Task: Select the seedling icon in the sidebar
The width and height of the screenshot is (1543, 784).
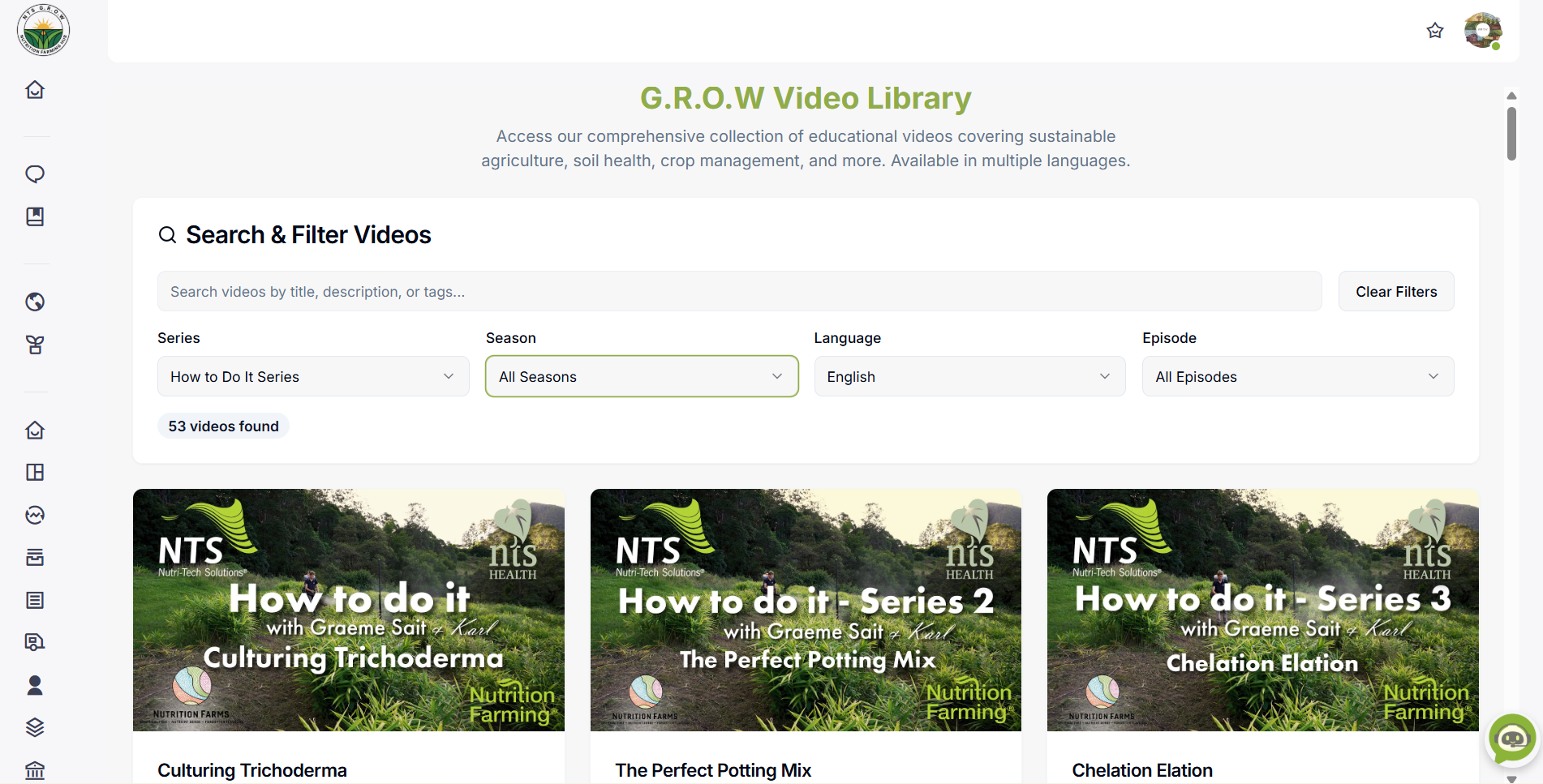Action: 35,345
